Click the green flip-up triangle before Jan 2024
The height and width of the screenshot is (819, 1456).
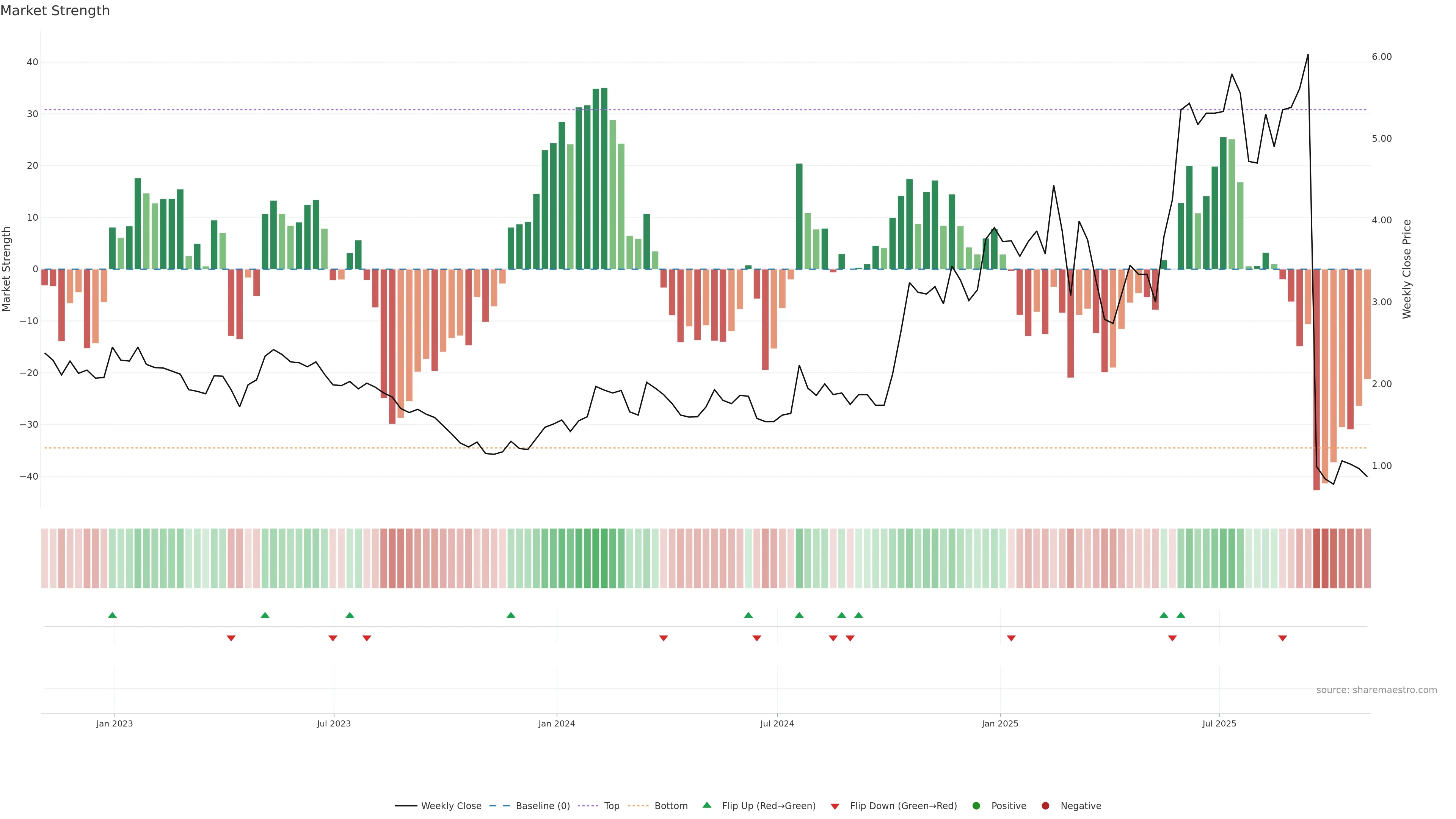pyautogui.click(x=511, y=615)
